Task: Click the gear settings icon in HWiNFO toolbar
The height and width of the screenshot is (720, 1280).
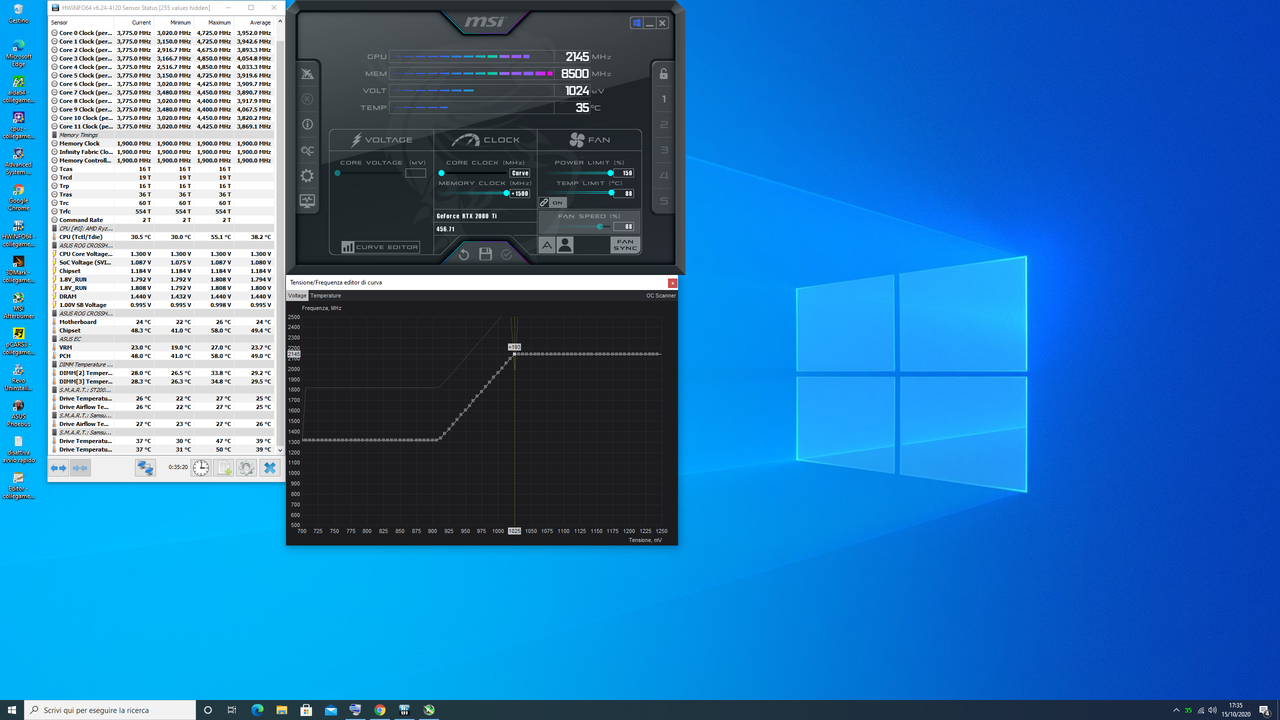Action: [245, 467]
